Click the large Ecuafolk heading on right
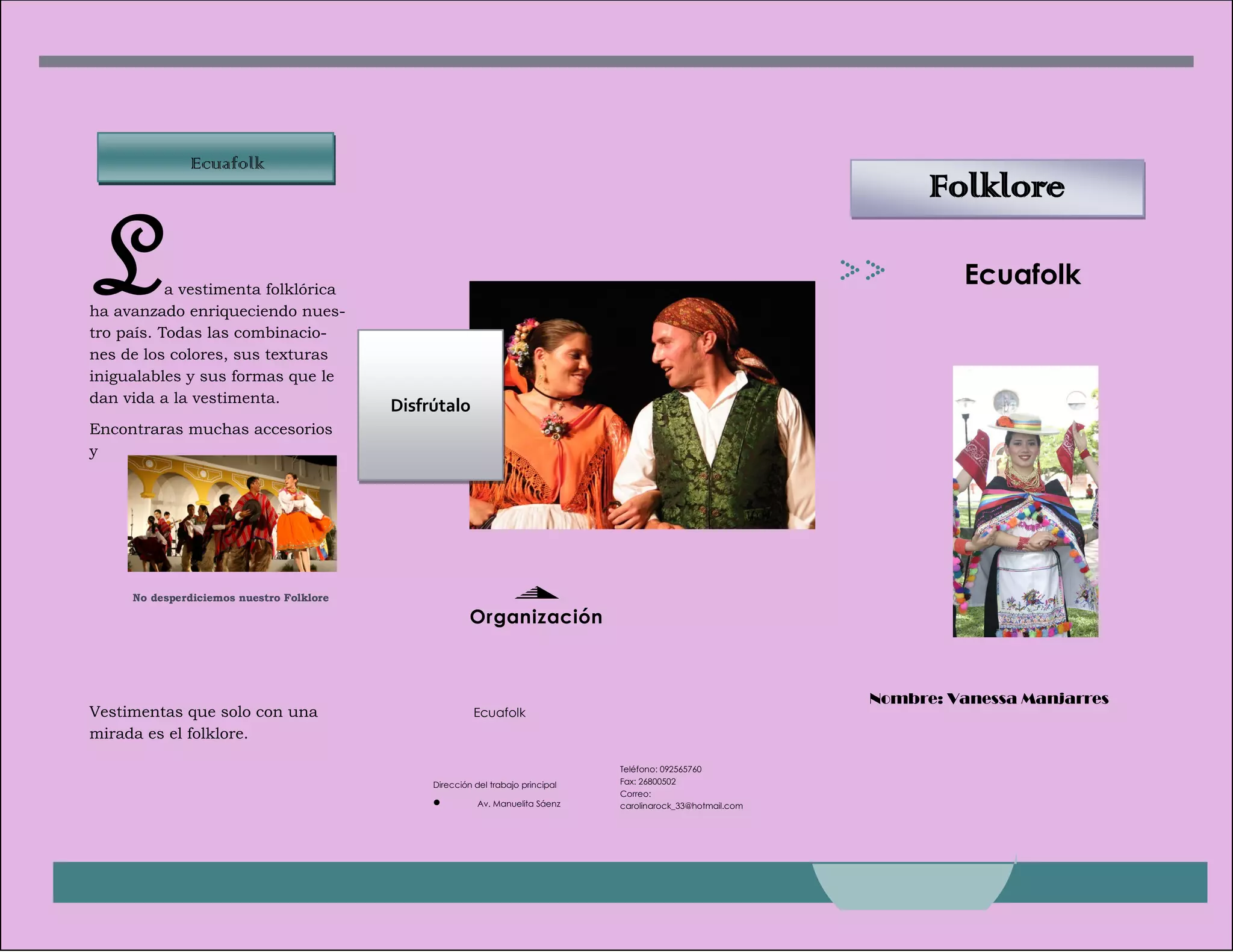This screenshot has height=952, width=1233. [1022, 274]
